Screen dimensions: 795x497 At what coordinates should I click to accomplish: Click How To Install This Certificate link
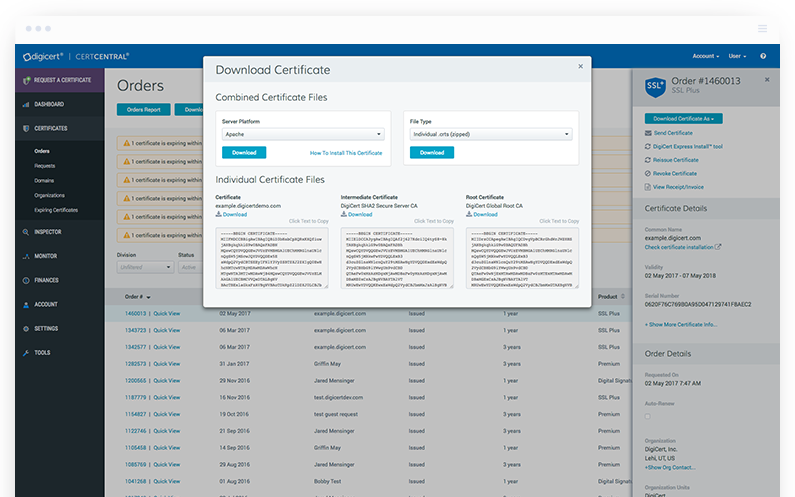[345, 153]
